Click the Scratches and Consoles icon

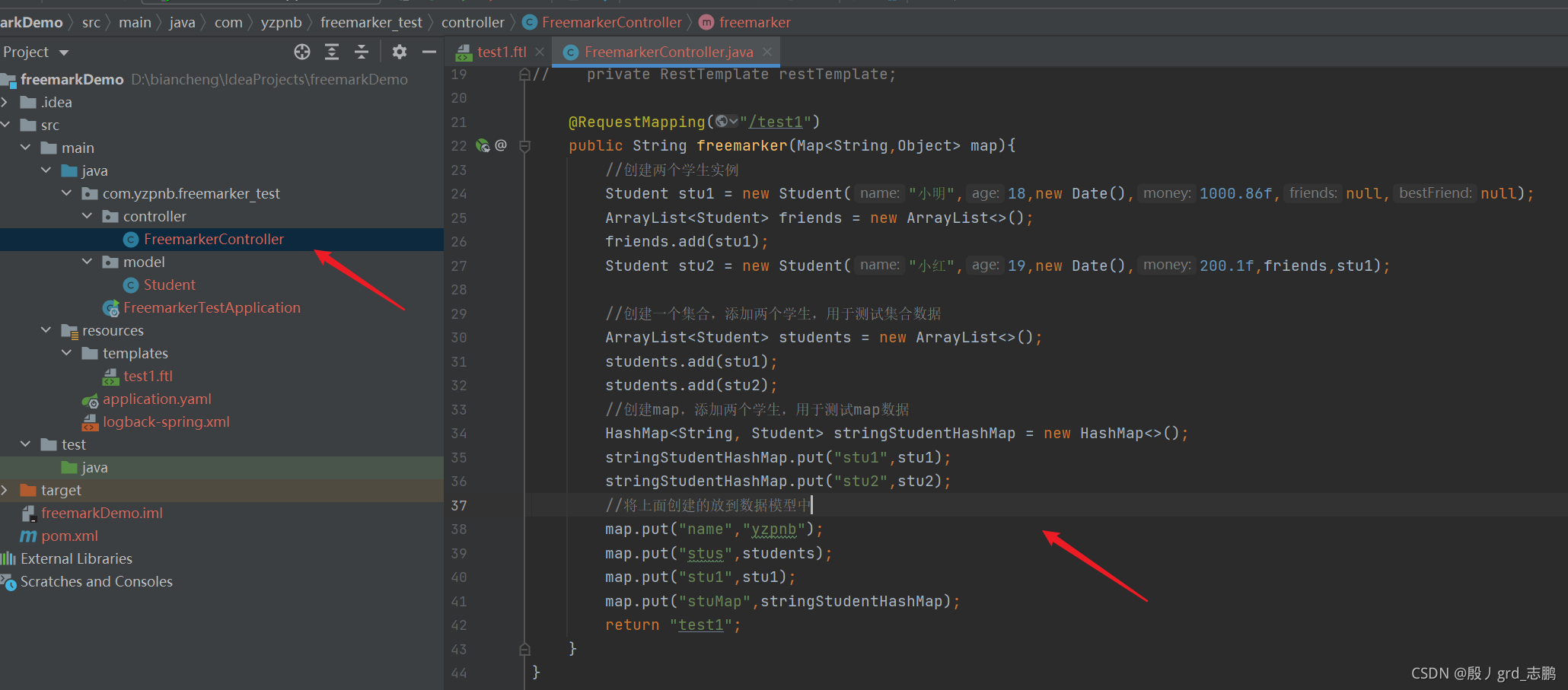(x=8, y=582)
